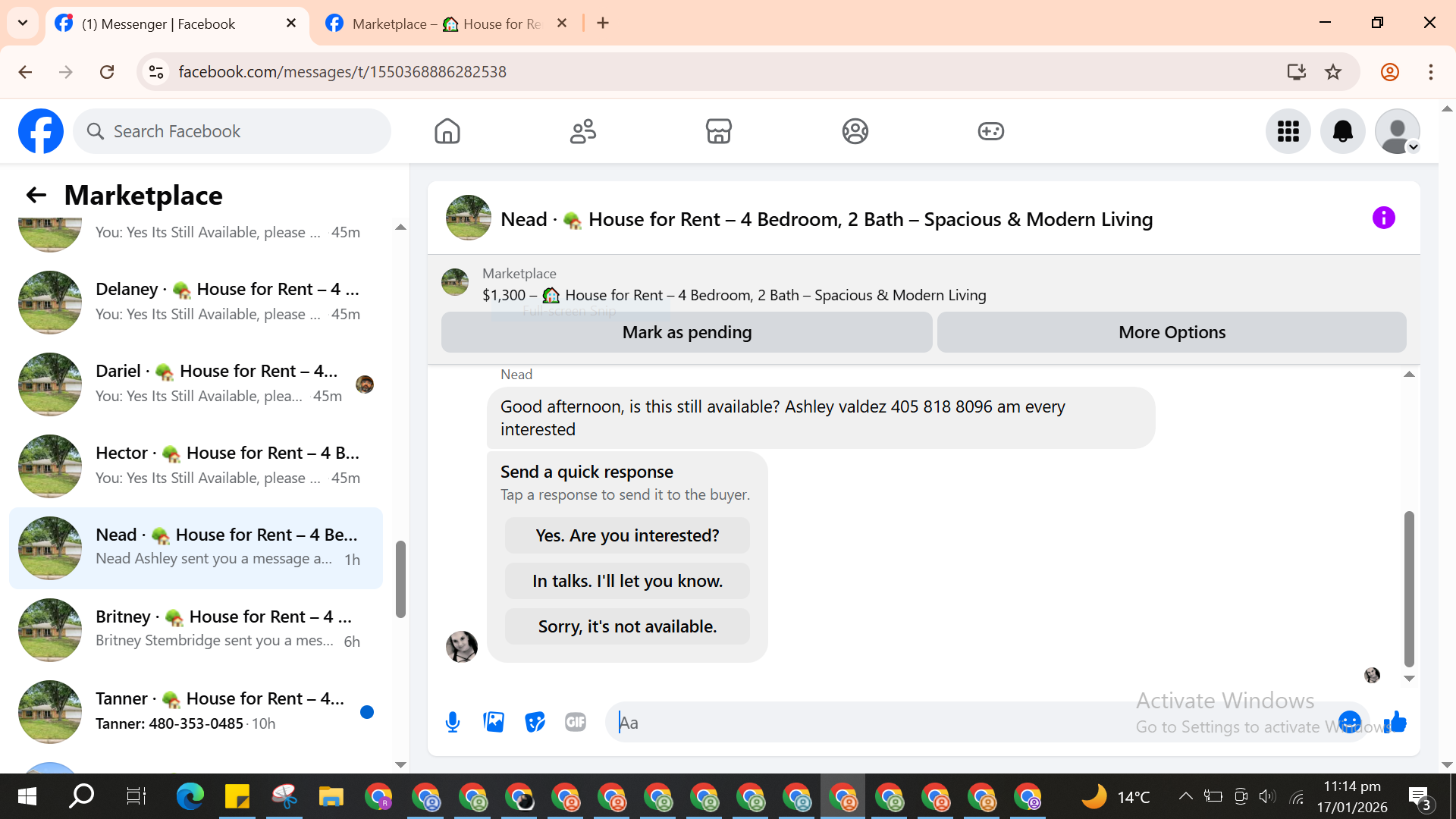The height and width of the screenshot is (819, 1456).
Task: Open the Facebook menu grid icon
Action: point(1288,131)
